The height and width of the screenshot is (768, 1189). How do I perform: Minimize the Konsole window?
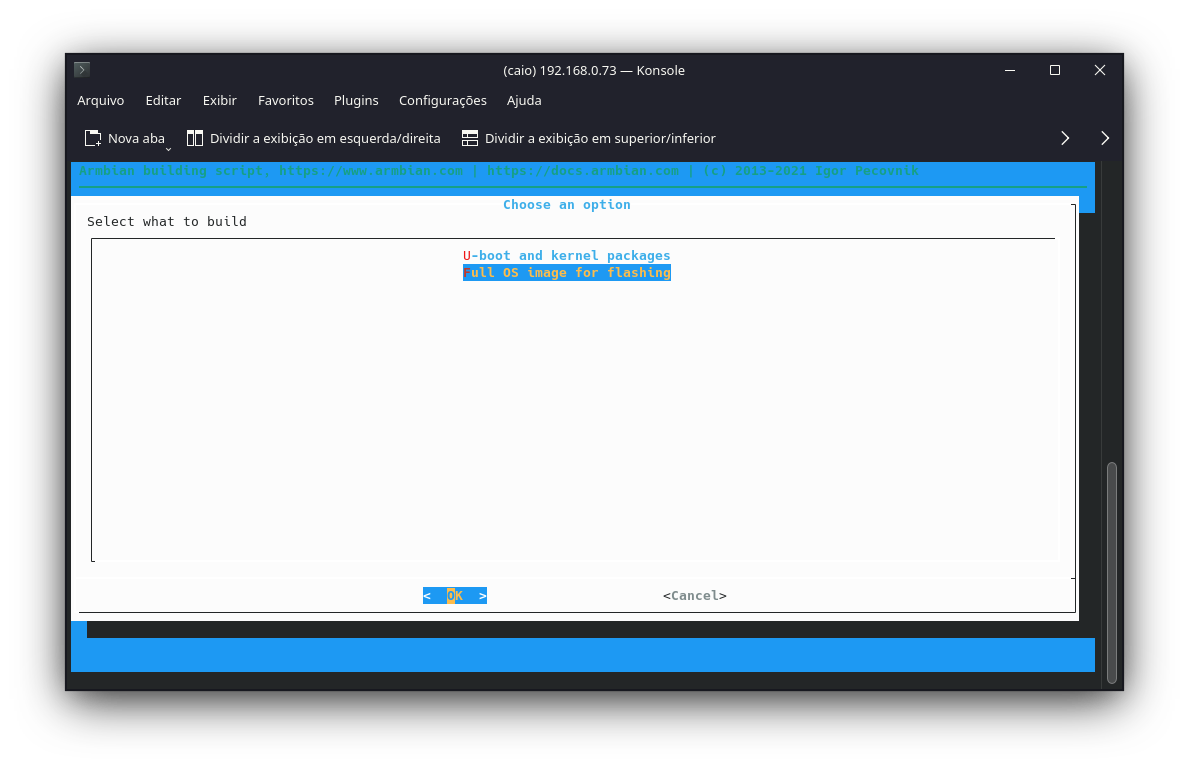coord(1009,70)
